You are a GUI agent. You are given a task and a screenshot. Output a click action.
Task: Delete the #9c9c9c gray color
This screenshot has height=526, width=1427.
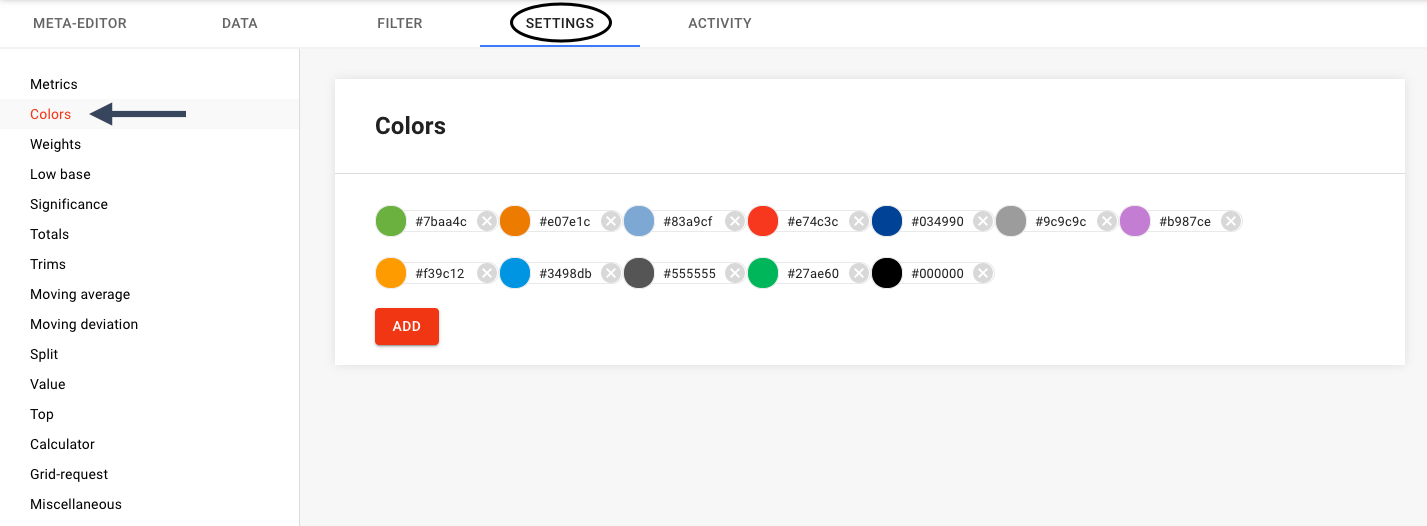(1107, 221)
